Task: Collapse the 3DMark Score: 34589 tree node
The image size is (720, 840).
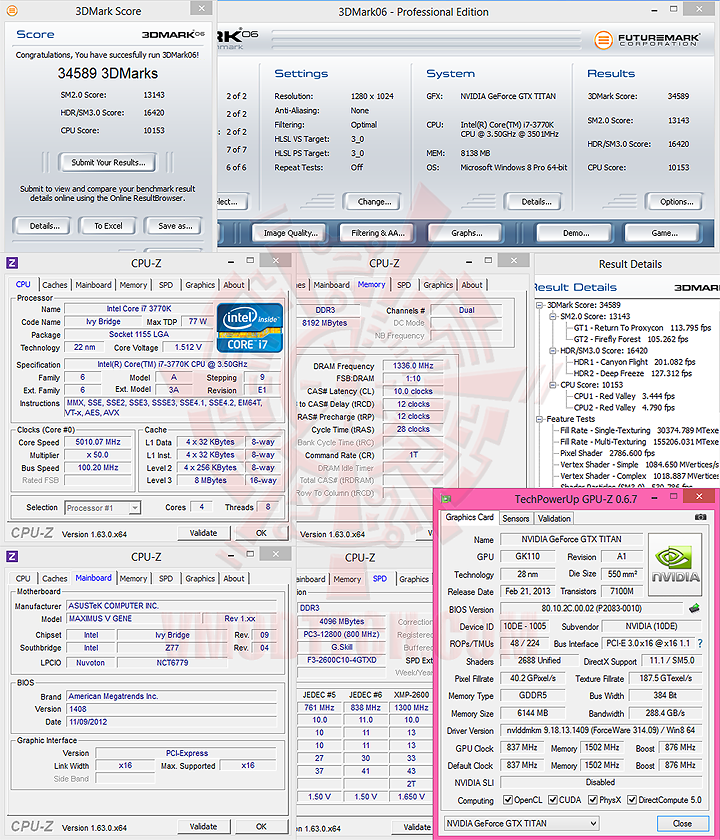Action: point(539,305)
